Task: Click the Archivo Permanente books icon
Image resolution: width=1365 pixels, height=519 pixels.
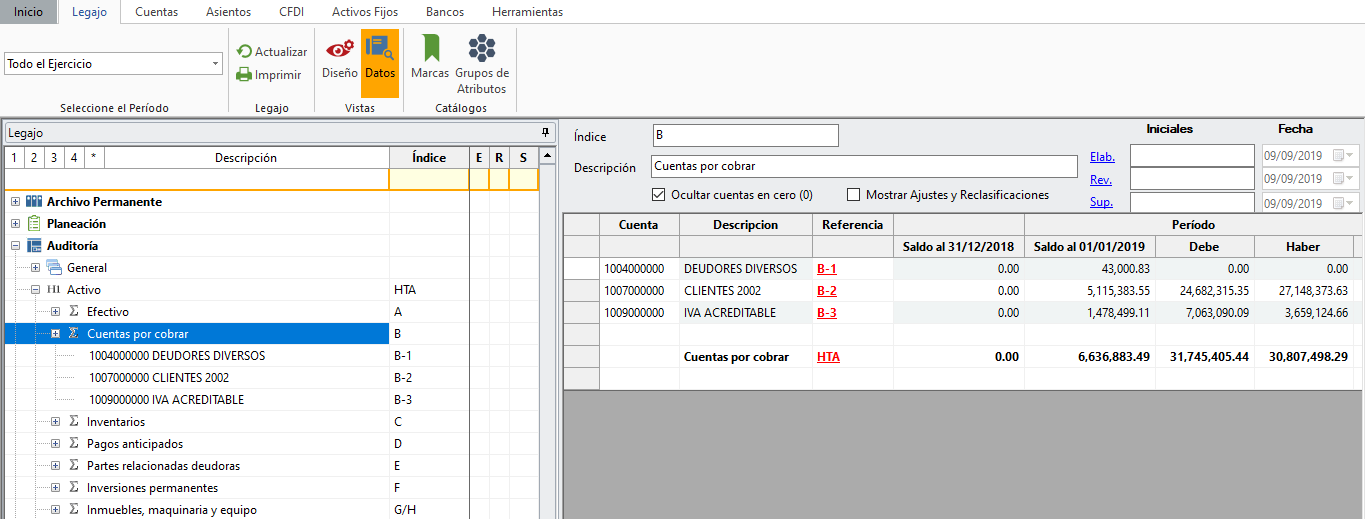Action: [x=34, y=202]
